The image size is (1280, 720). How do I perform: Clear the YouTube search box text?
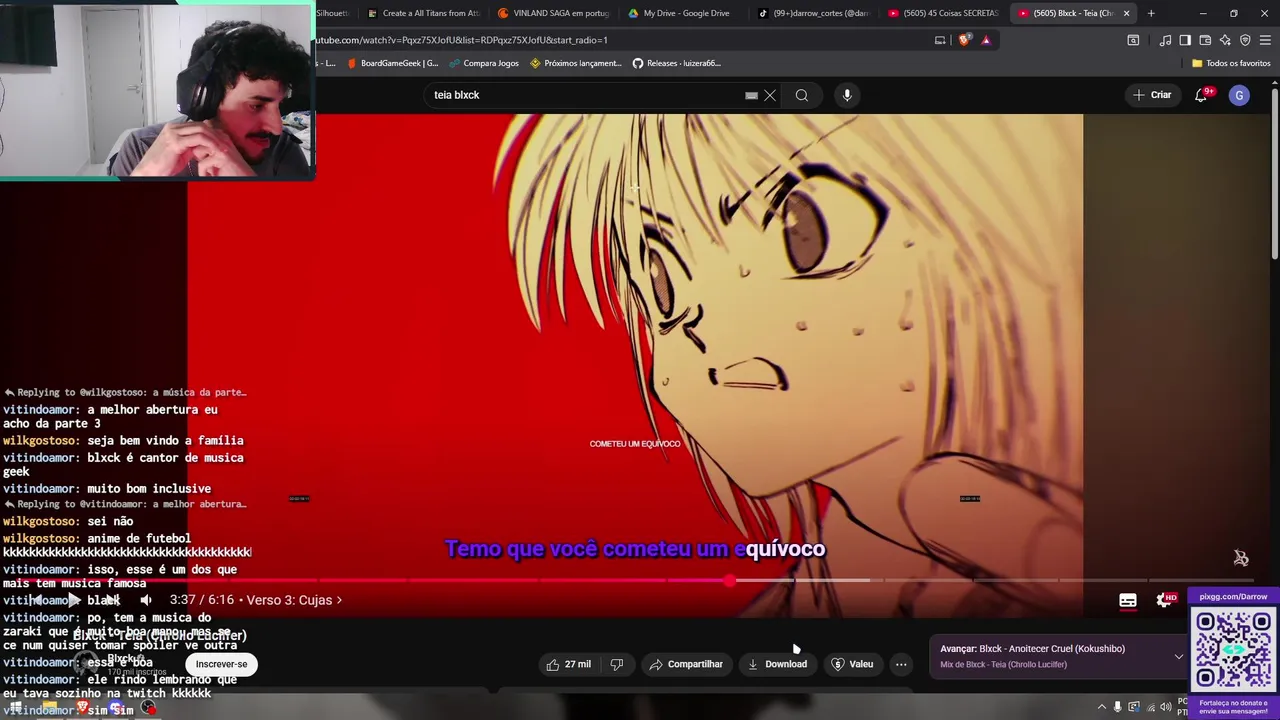pos(770,95)
